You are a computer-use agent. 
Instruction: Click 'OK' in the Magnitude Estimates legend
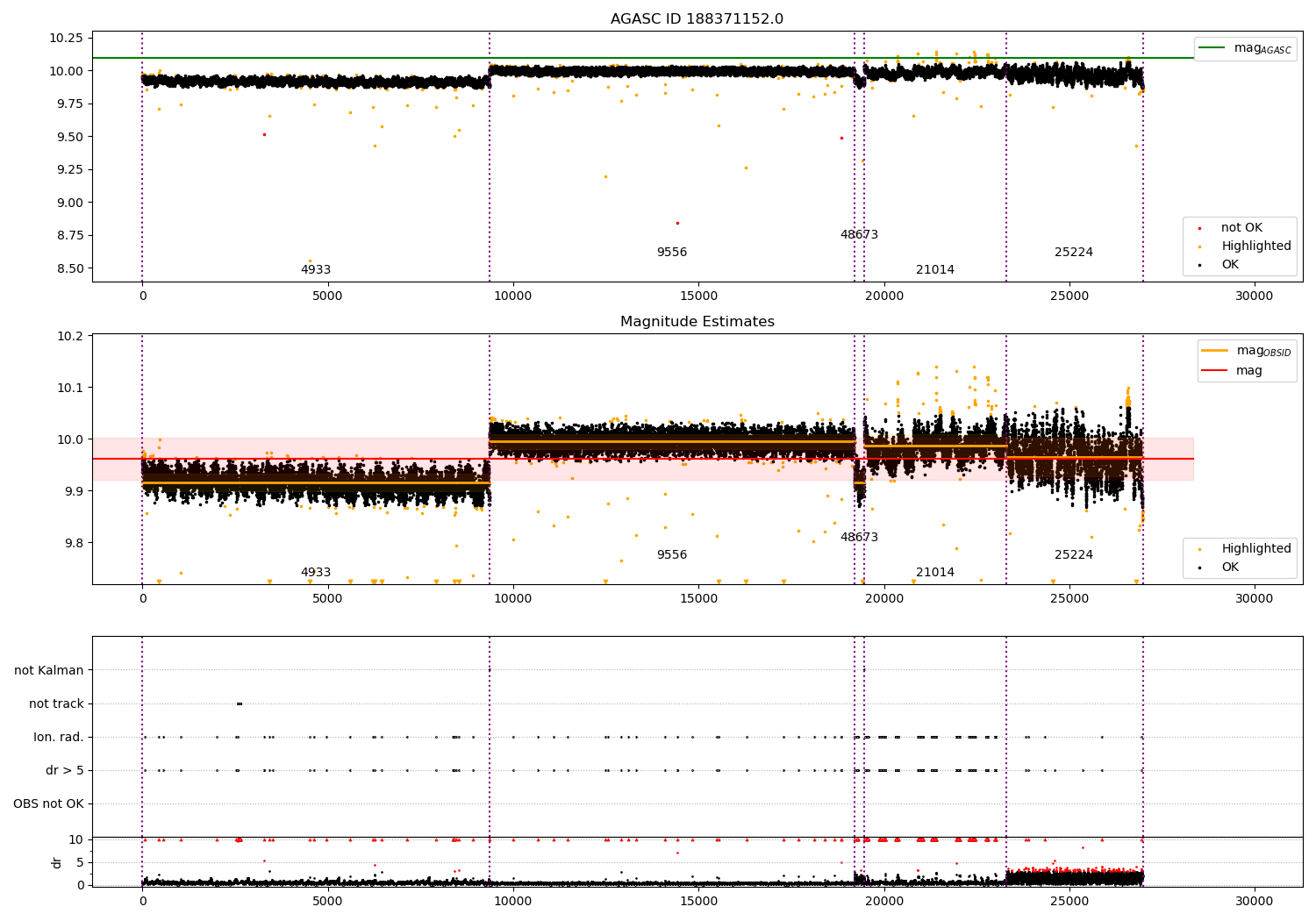1230,568
